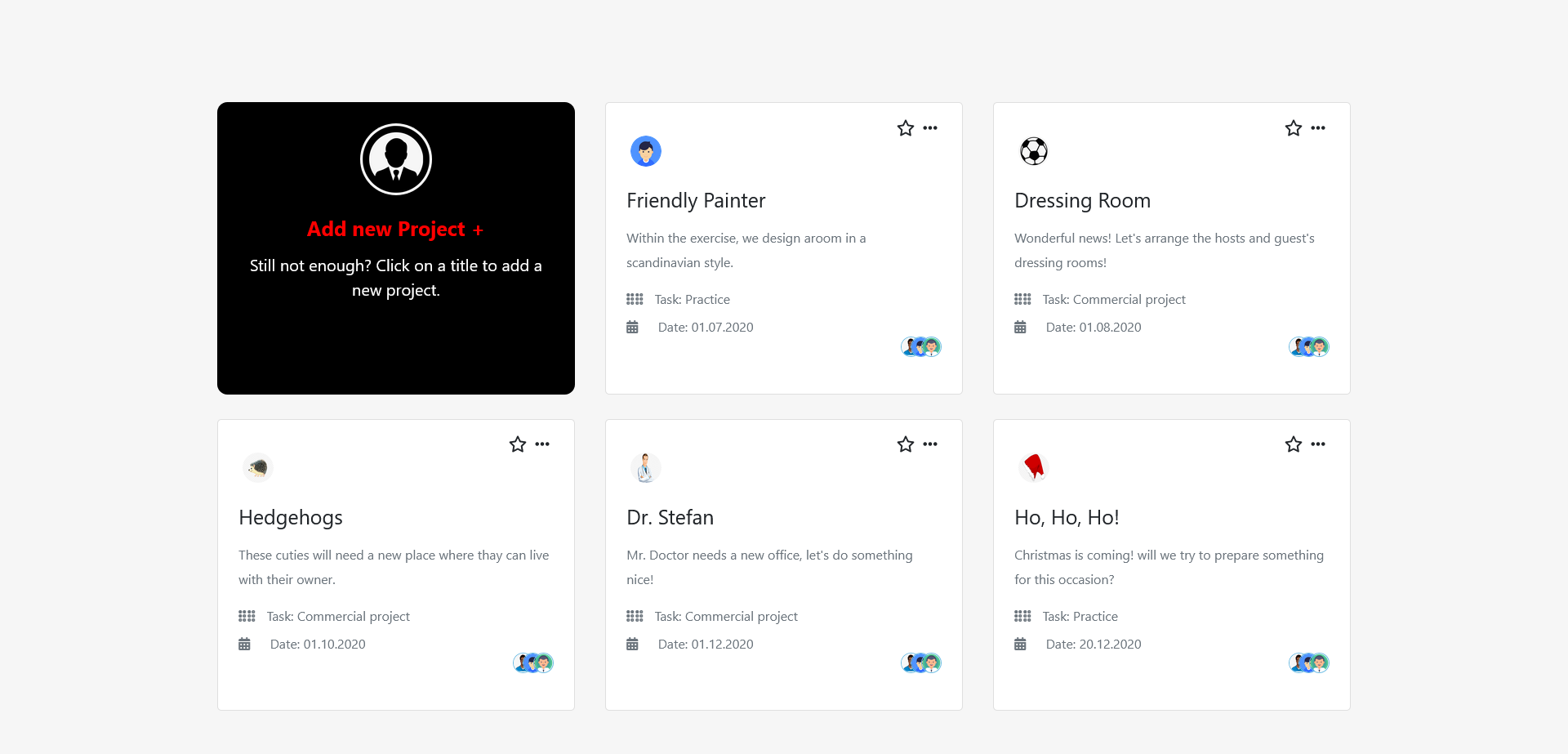The image size is (1568, 754).
Task: Click the Santa hat icon on Ho, Ho, Ho!
Action: (1034, 467)
